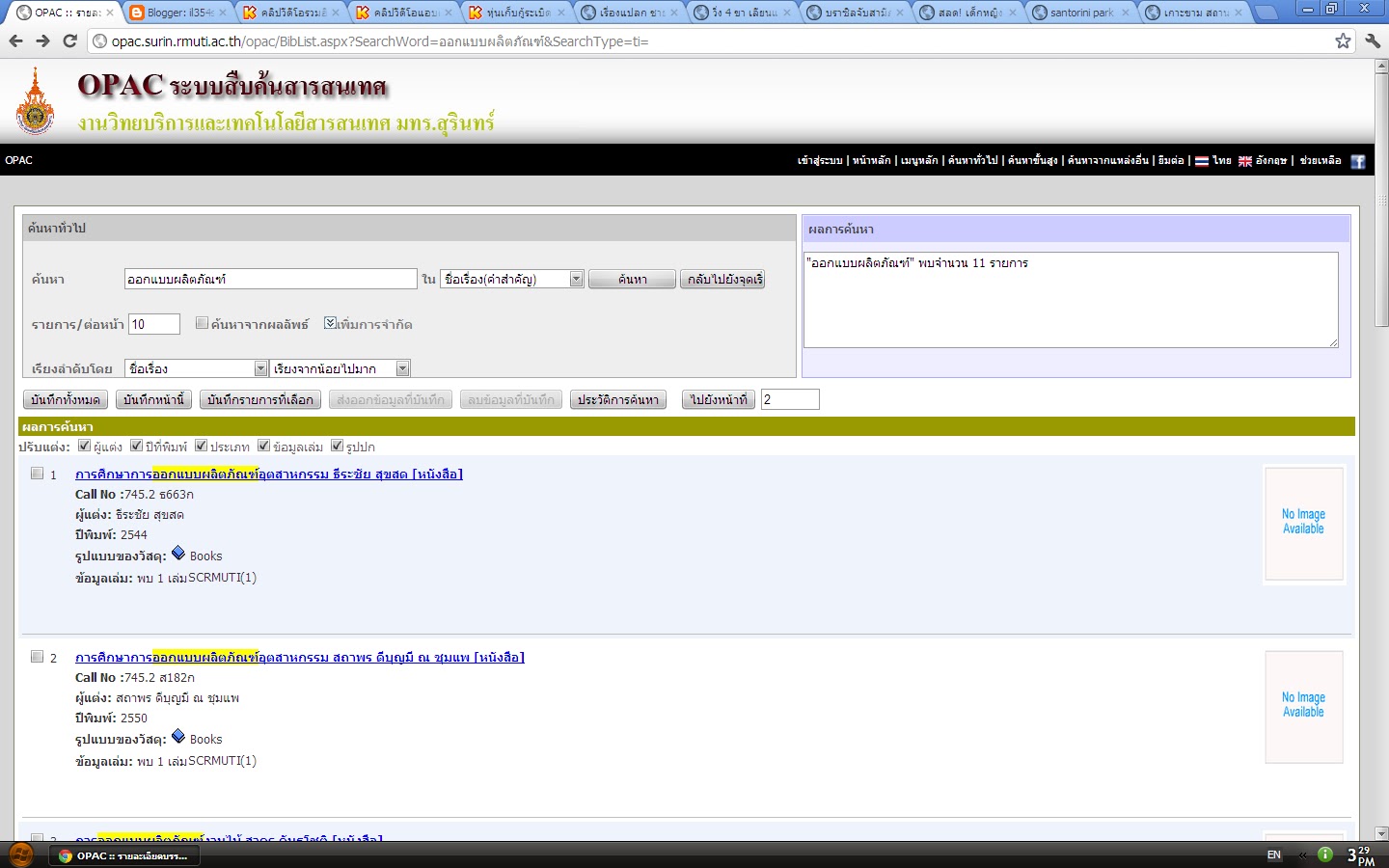Open หน้าหลัก in the navigation bar
This screenshot has width=1389, height=868.
[x=871, y=161]
